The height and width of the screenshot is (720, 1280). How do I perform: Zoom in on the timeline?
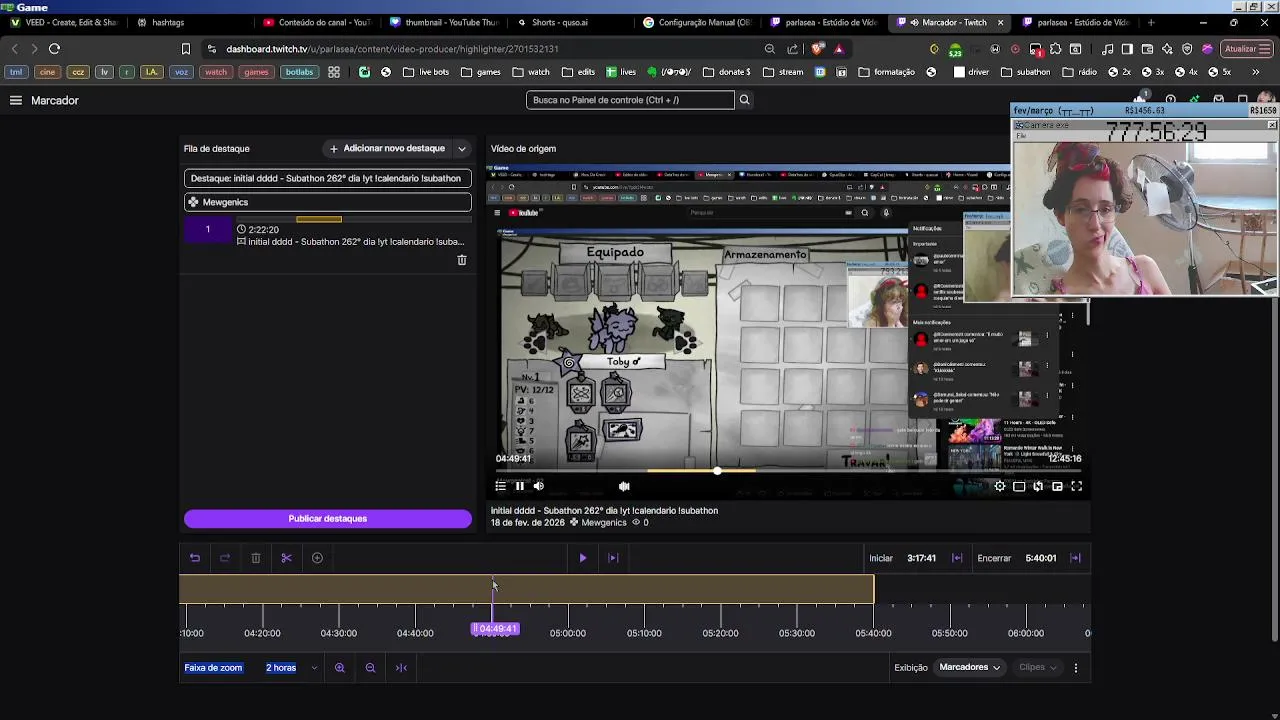340,668
